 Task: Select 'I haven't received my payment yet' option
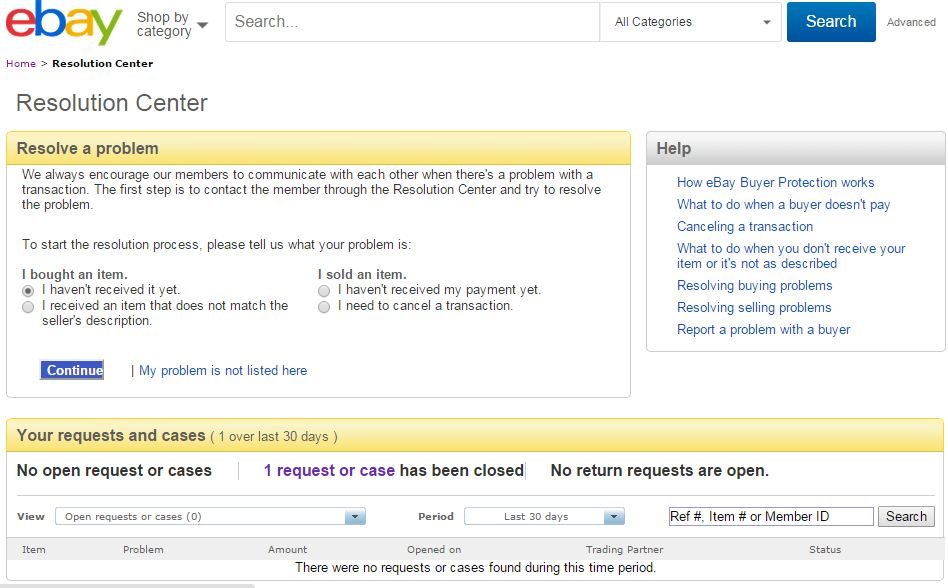click(x=324, y=291)
